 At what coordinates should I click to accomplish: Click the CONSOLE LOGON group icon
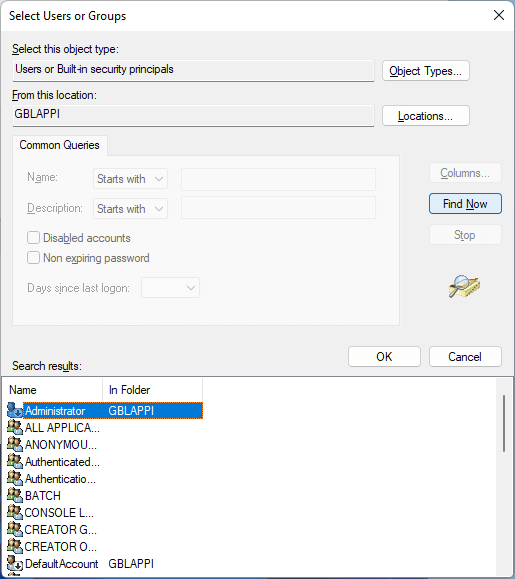click(x=15, y=512)
